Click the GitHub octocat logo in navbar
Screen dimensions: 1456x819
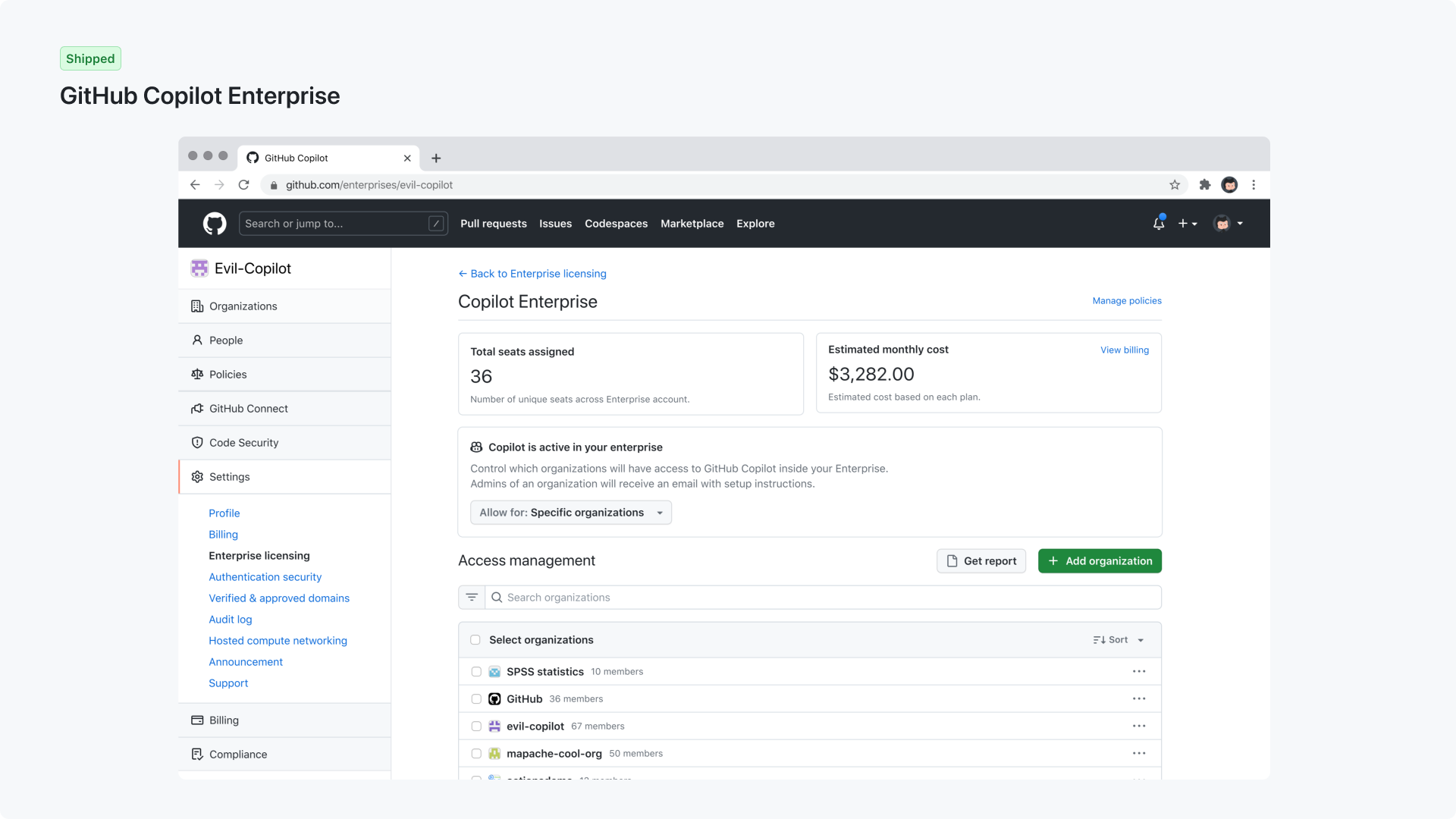pos(215,223)
